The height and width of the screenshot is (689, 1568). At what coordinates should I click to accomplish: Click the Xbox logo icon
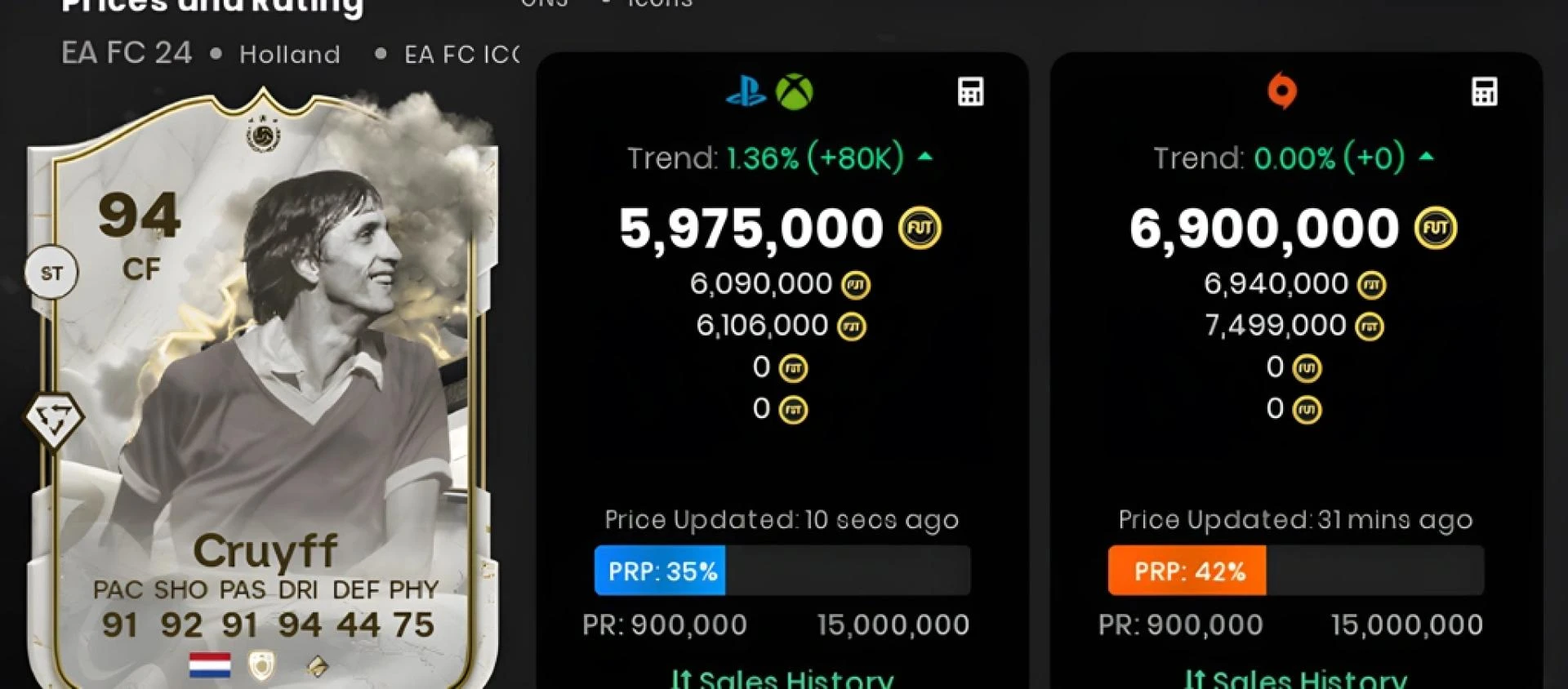(x=794, y=91)
